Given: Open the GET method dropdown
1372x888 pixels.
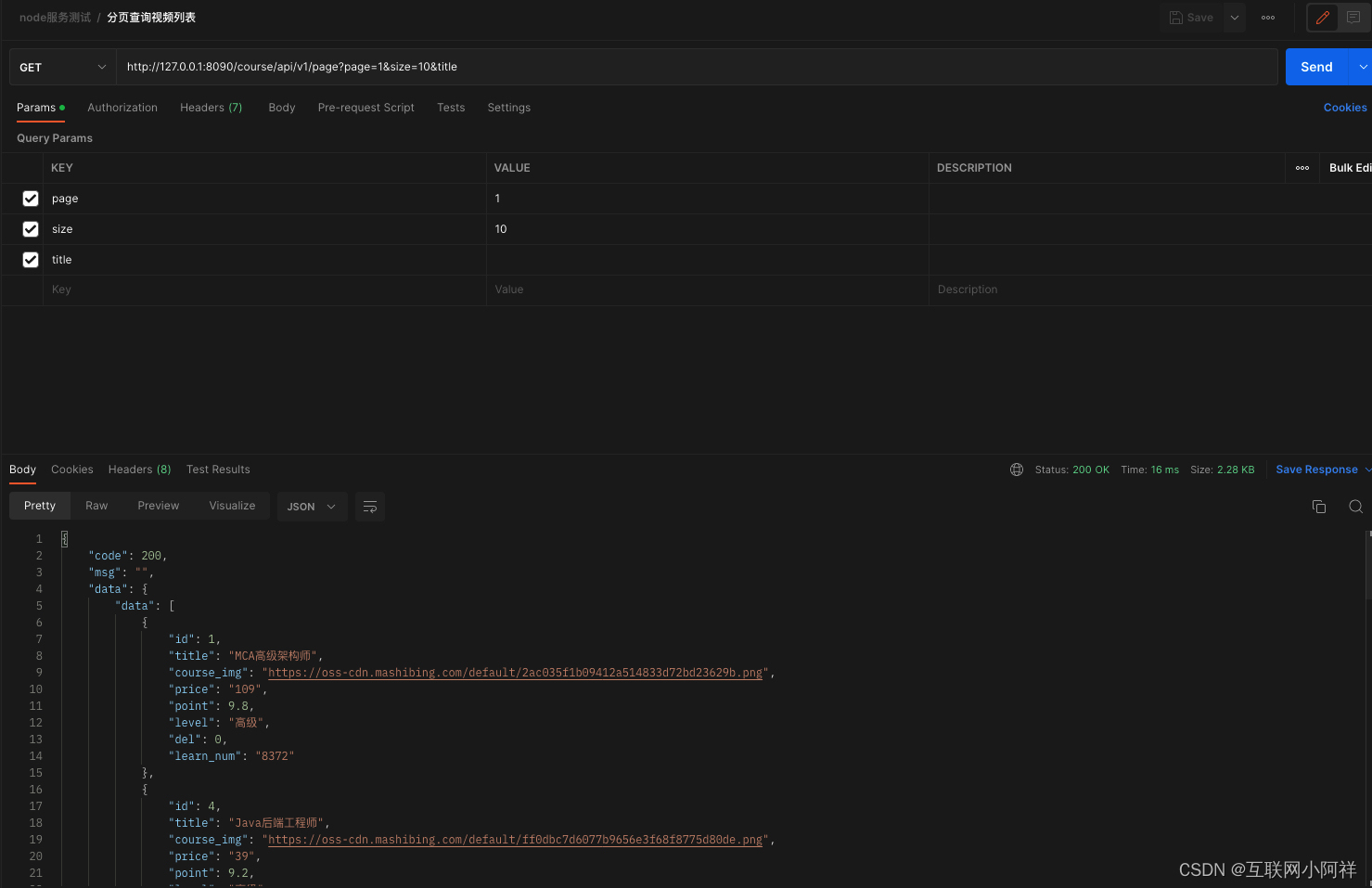Looking at the screenshot, I should coord(62,67).
